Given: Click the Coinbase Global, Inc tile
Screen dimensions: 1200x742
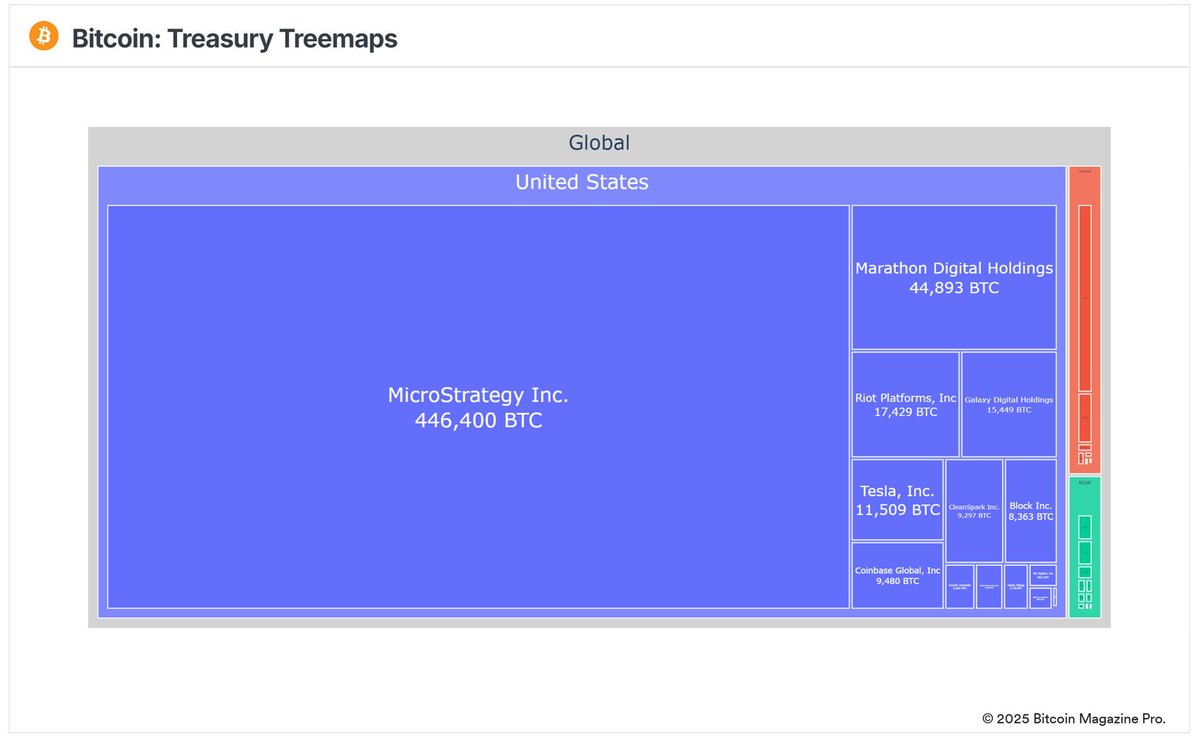Looking at the screenshot, I should pyautogui.click(x=897, y=575).
